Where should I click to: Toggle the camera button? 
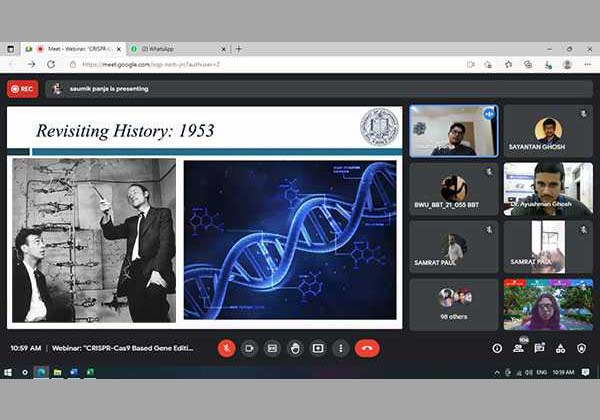pyautogui.click(x=249, y=348)
